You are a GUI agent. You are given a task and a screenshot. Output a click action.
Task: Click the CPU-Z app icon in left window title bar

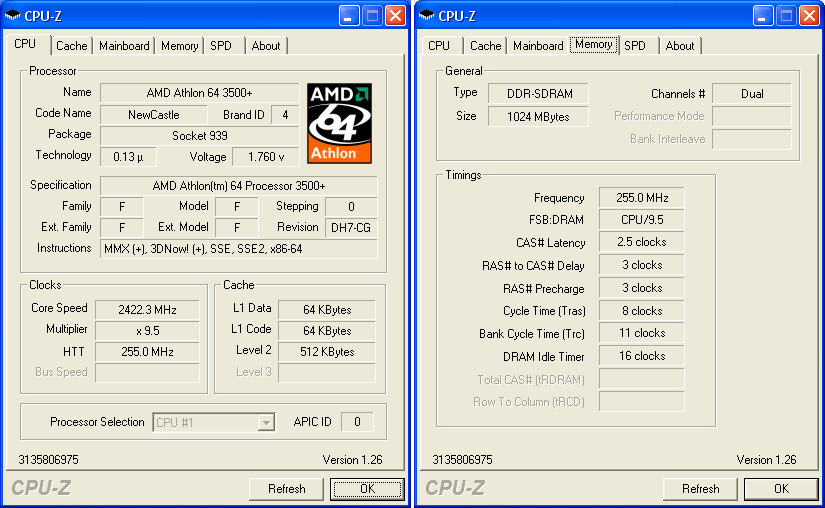point(13,16)
